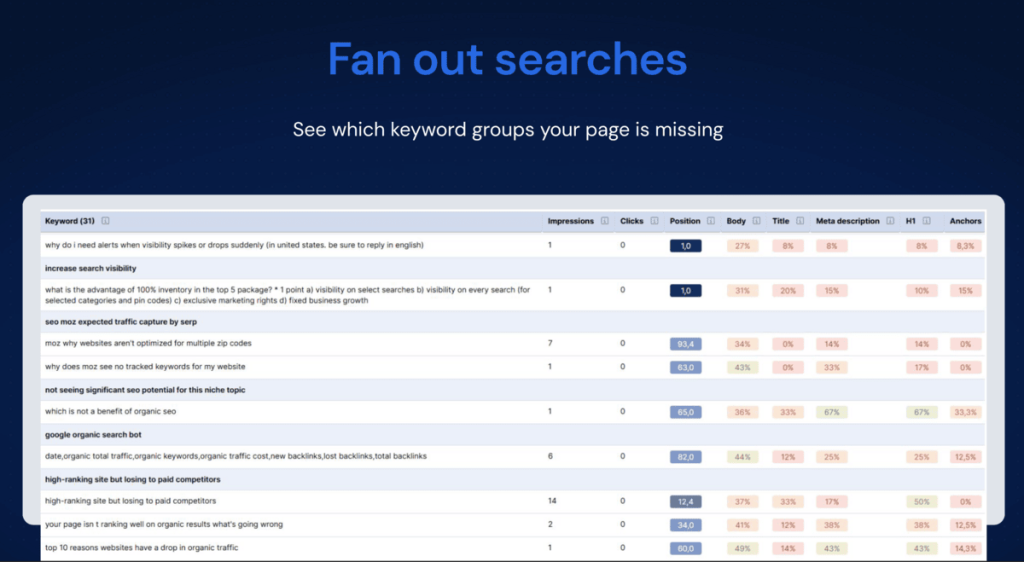Click the dark blue 12,4 position badge

point(685,501)
